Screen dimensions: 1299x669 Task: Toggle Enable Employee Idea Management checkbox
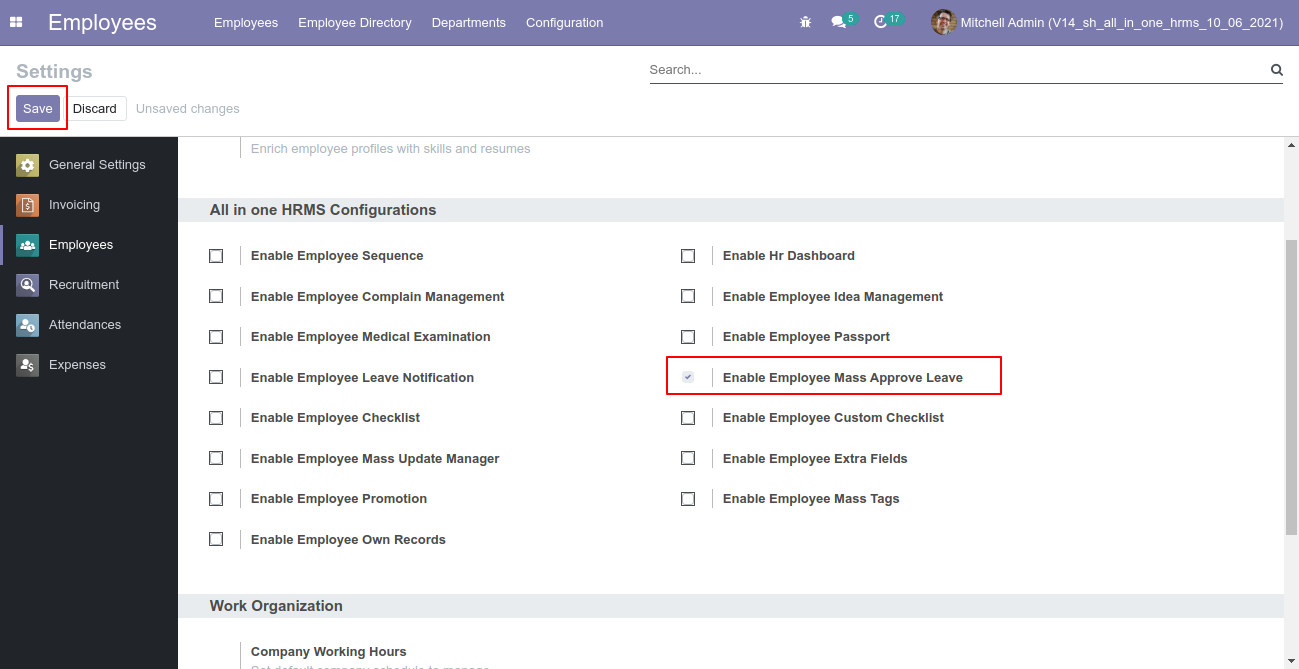(688, 296)
